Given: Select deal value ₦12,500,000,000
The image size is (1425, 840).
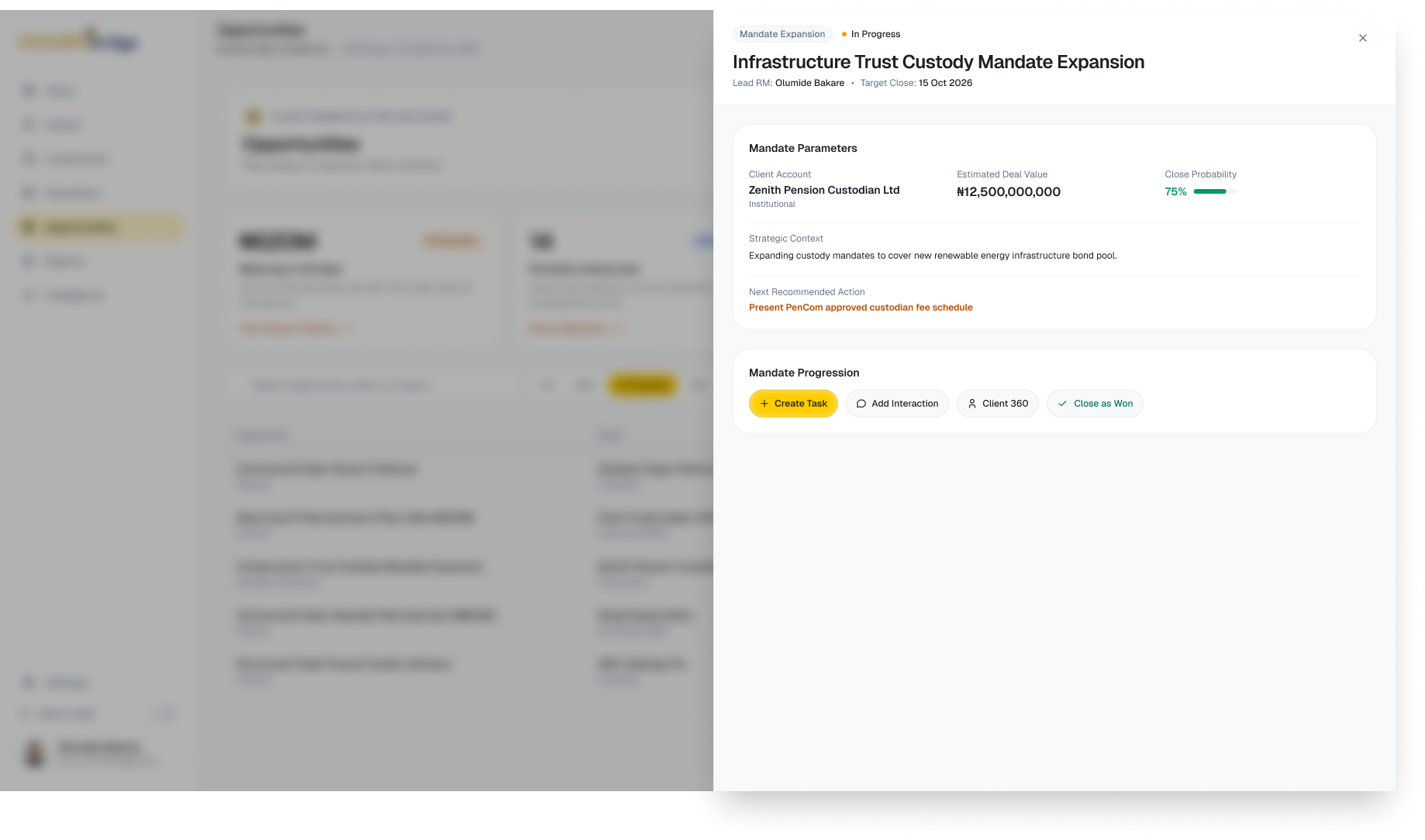Looking at the screenshot, I should (x=1009, y=192).
